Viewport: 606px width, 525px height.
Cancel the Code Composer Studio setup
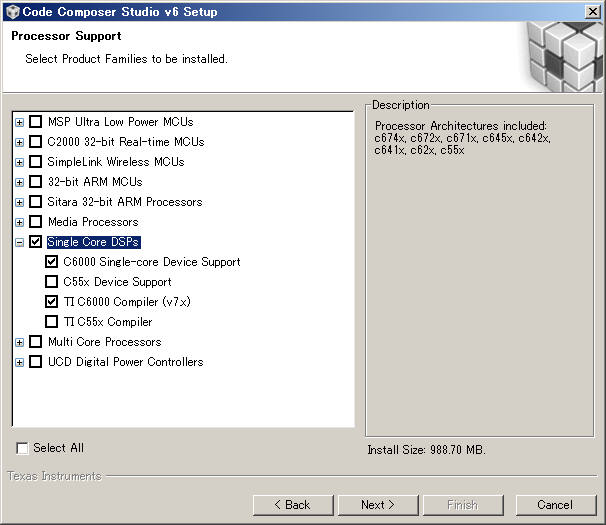pos(556,505)
